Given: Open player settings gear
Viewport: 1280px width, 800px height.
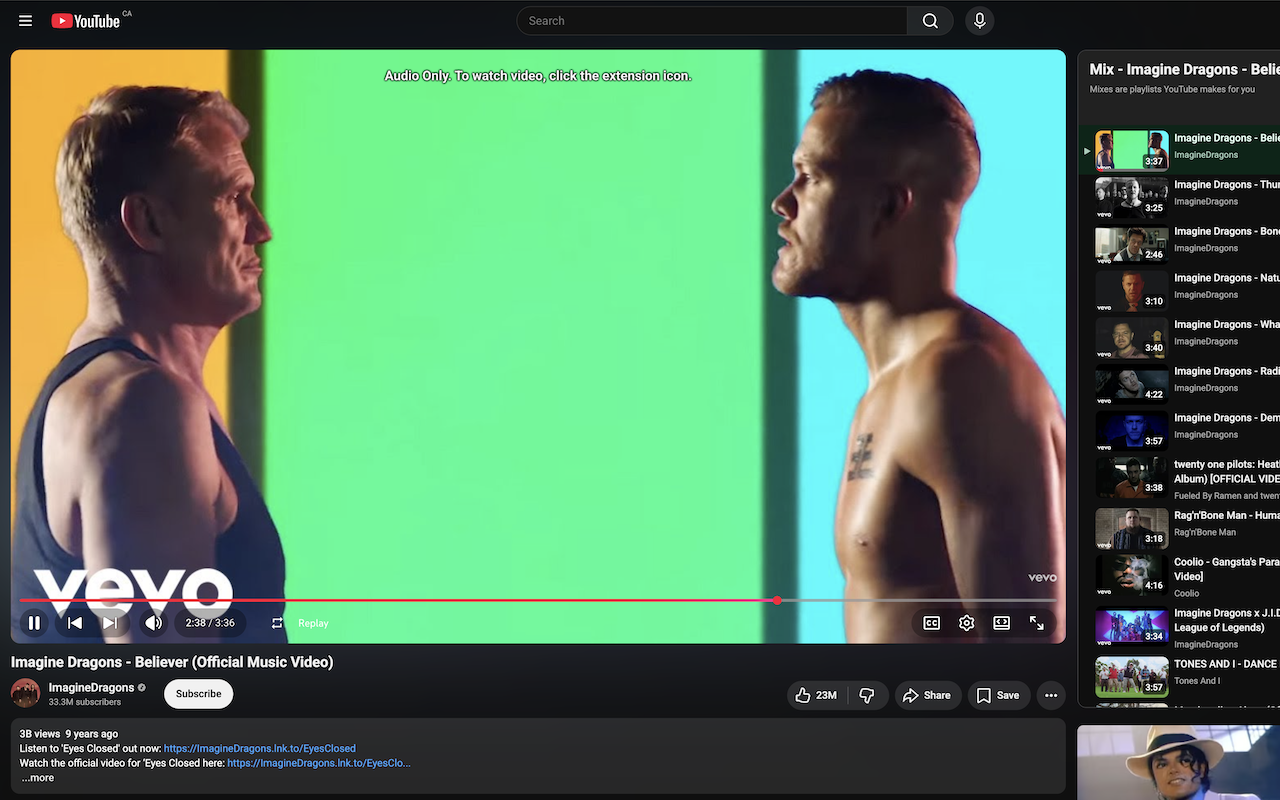Looking at the screenshot, I should click(x=967, y=623).
